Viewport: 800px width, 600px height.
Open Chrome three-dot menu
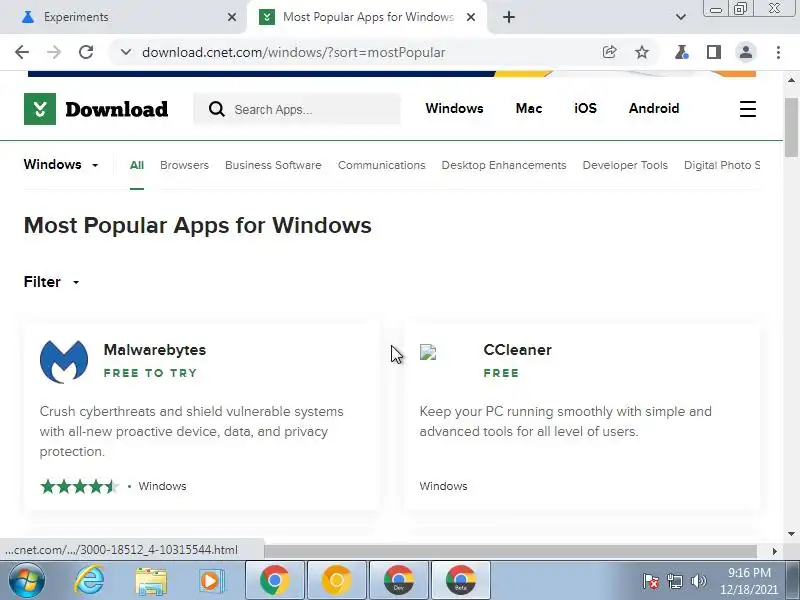tap(778, 52)
